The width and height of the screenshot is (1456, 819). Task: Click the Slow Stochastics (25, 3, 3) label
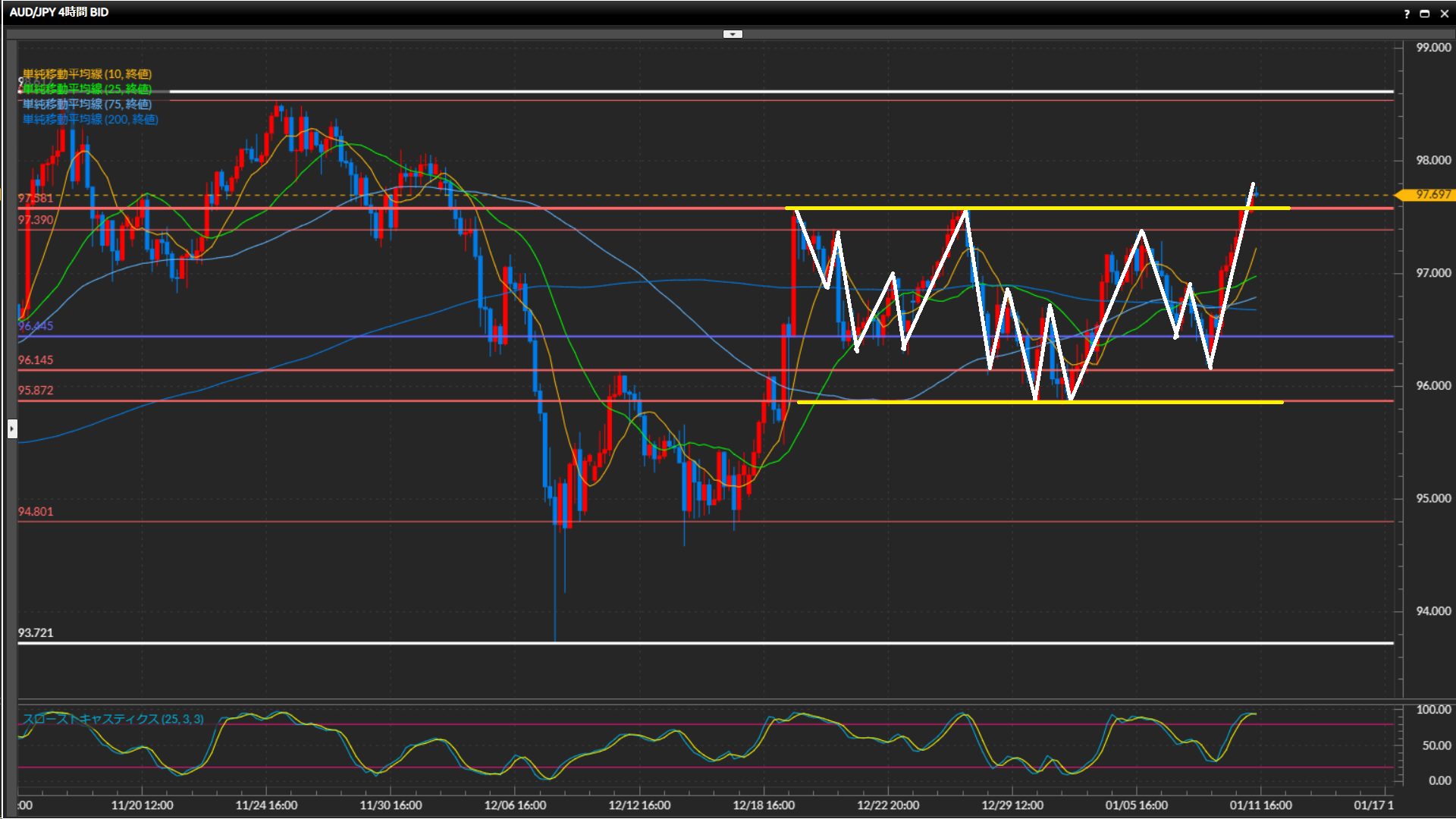(x=113, y=719)
